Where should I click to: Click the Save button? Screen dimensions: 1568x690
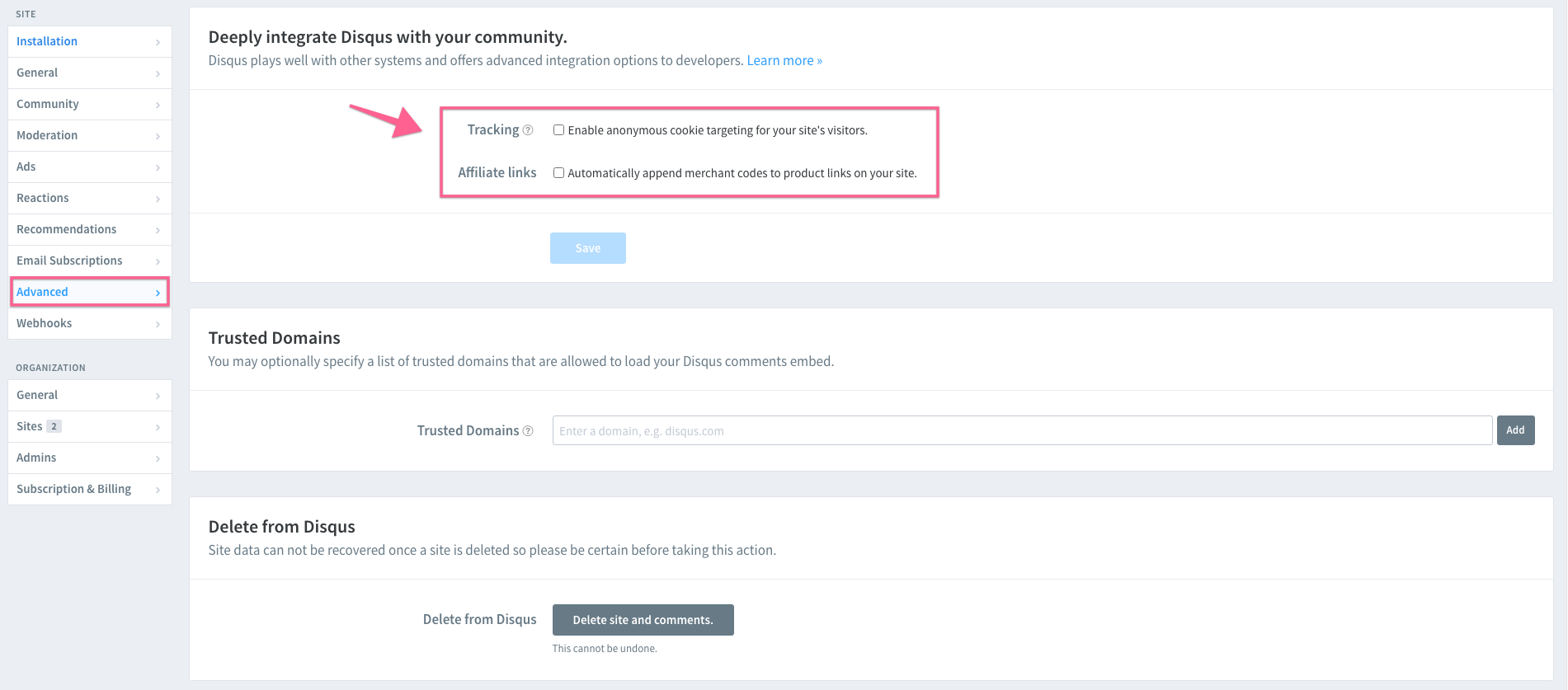pos(588,248)
